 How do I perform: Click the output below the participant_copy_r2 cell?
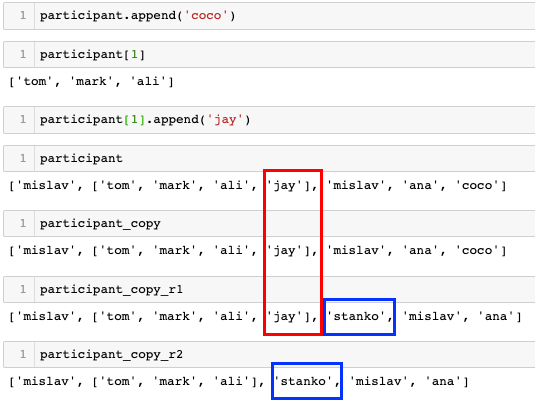[239, 381]
